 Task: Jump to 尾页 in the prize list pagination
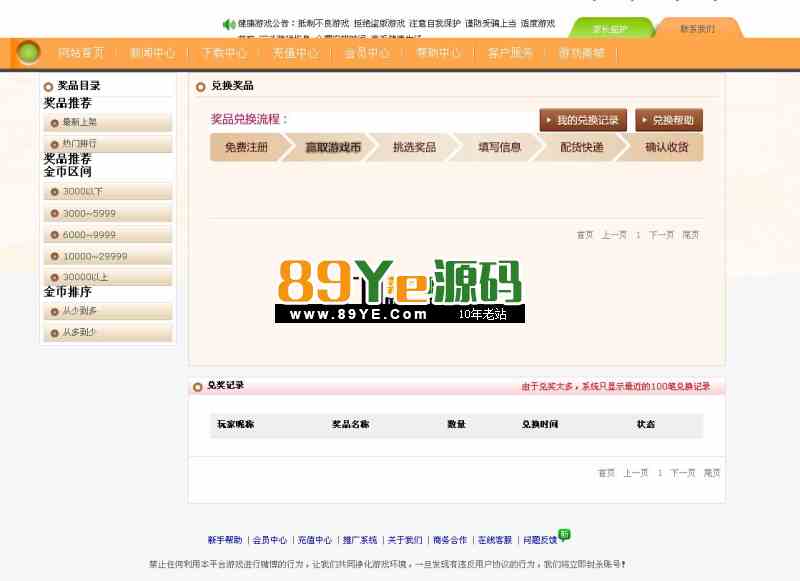click(690, 235)
